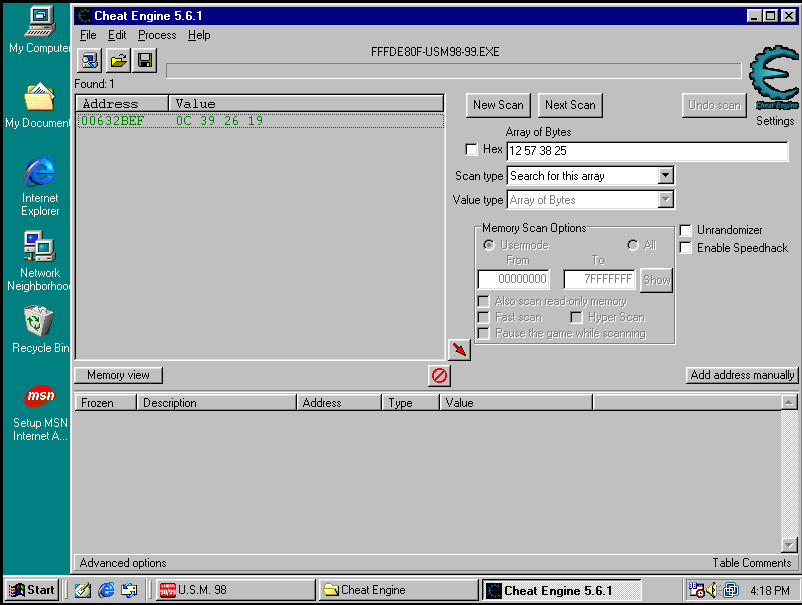Click the Outlook Express quick launch icon
This screenshot has height=605, width=802.
(x=129, y=590)
